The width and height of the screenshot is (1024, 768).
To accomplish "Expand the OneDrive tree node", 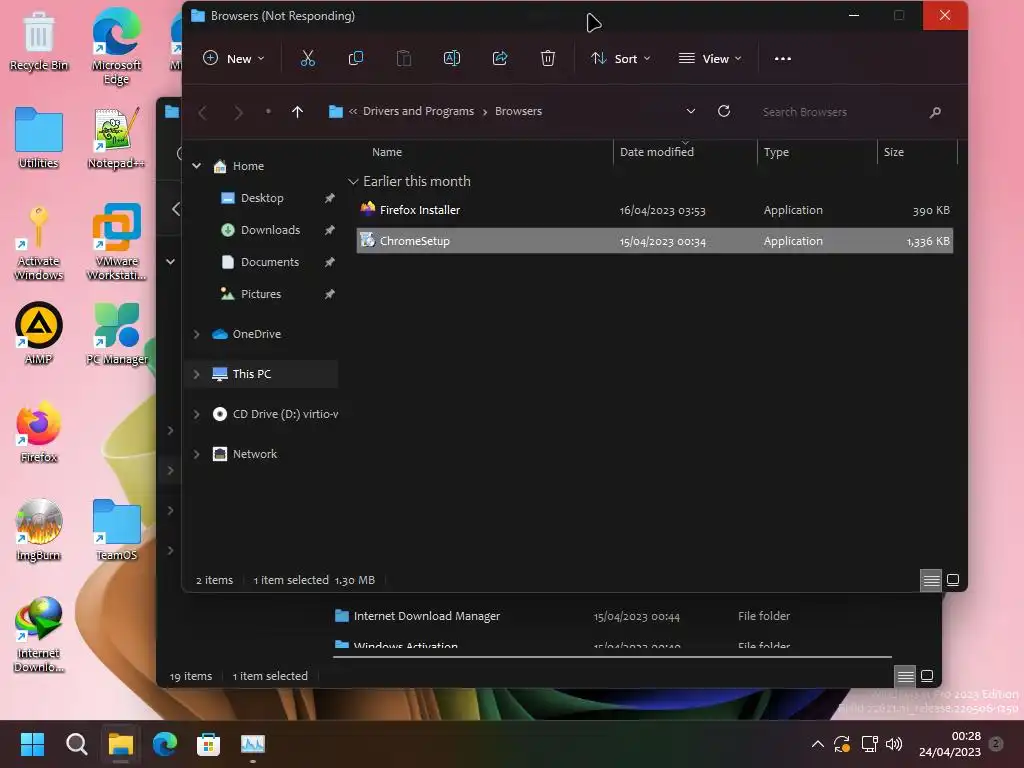I will pyautogui.click(x=197, y=334).
